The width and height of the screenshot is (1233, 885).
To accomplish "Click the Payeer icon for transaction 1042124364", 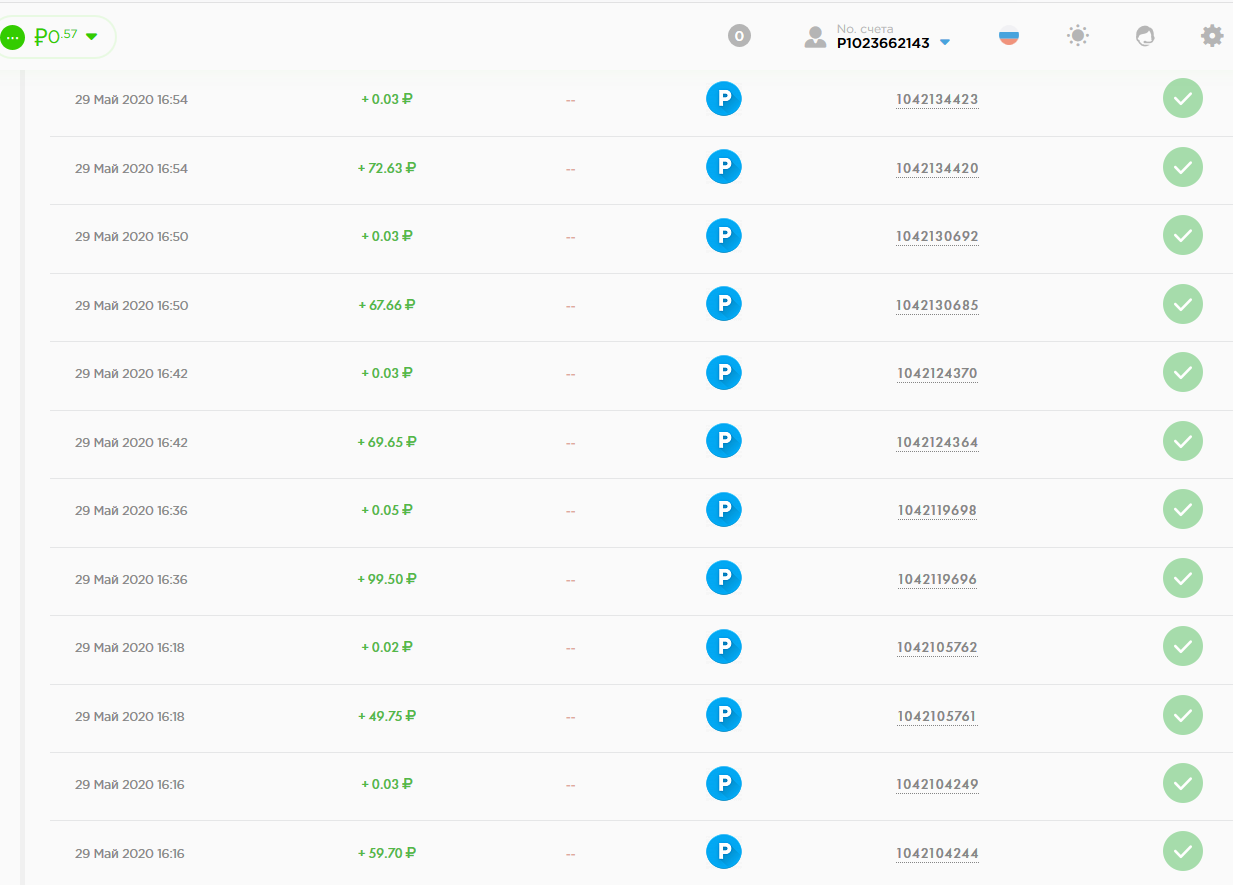I will pos(724,441).
